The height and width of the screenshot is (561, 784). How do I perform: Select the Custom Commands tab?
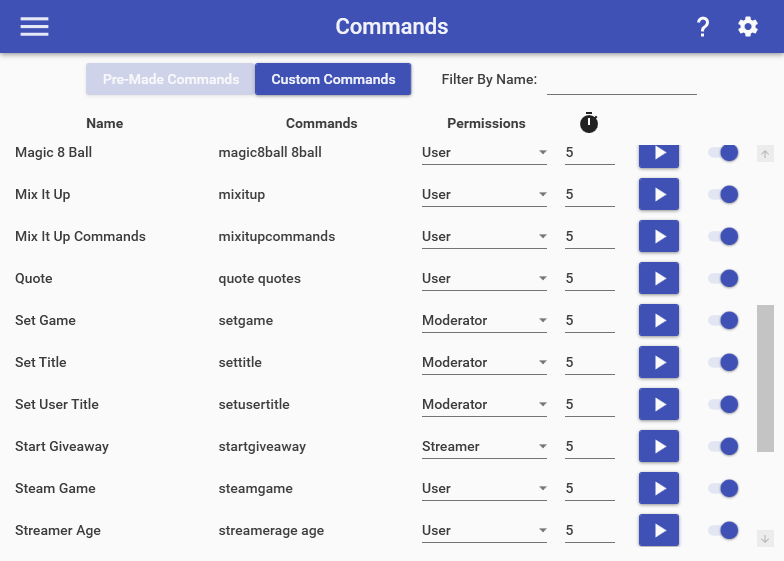pyautogui.click(x=333, y=79)
